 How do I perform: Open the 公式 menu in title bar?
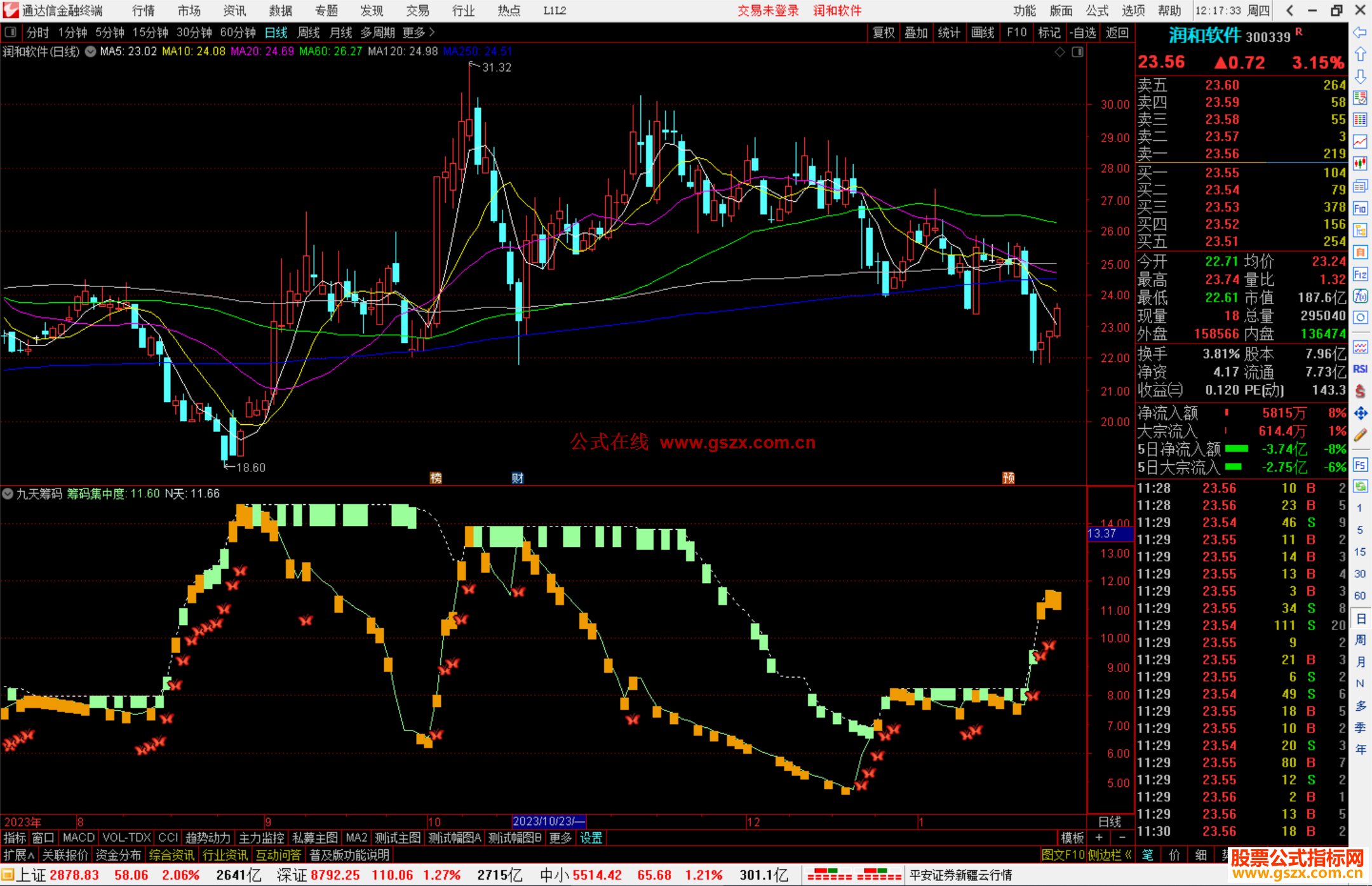(1096, 11)
